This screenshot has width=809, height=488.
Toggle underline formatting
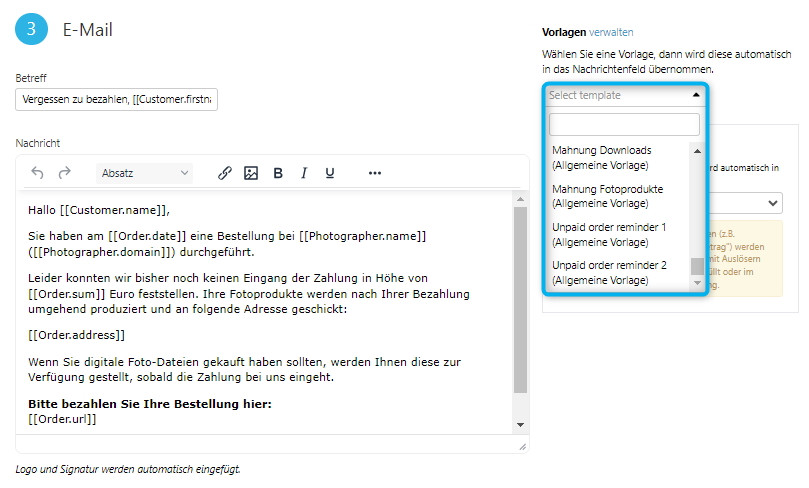[x=330, y=173]
